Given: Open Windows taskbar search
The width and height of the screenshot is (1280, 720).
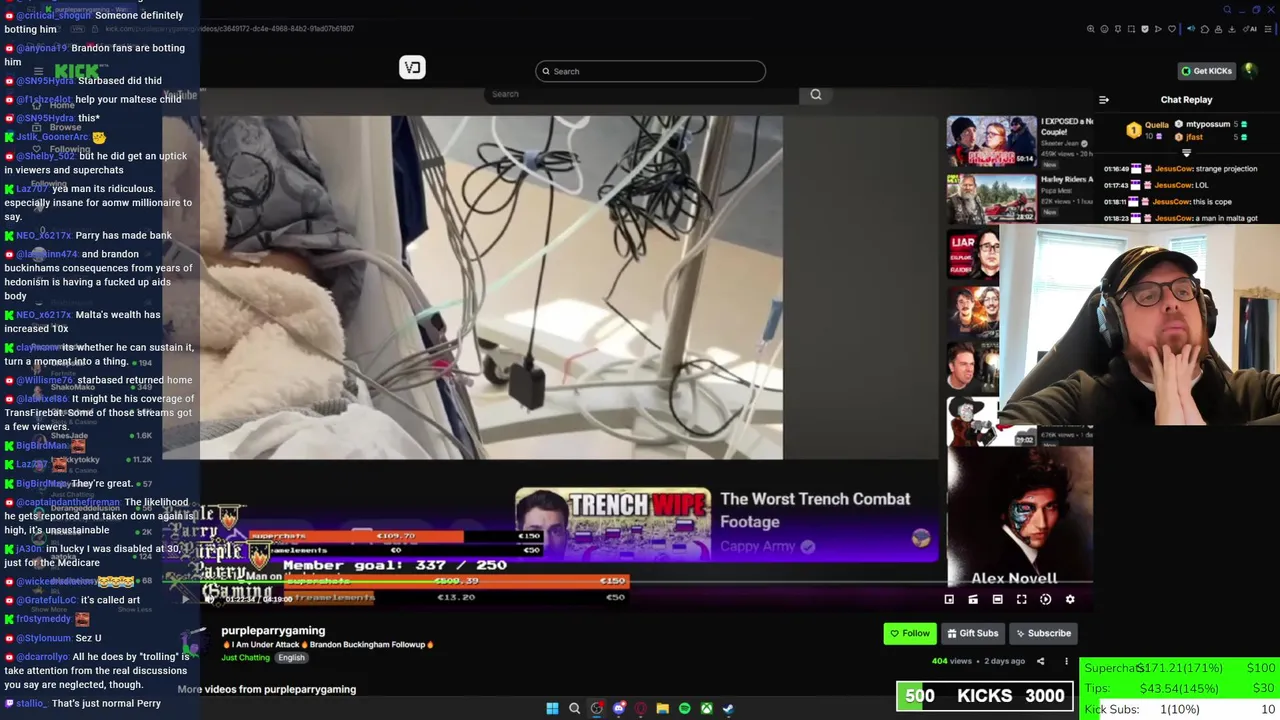Looking at the screenshot, I should [x=574, y=708].
